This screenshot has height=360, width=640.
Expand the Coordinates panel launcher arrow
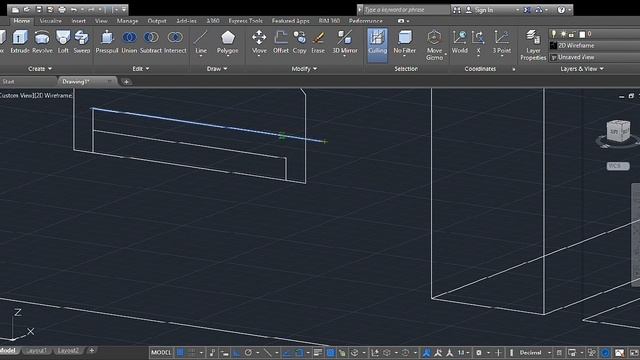click(513, 69)
